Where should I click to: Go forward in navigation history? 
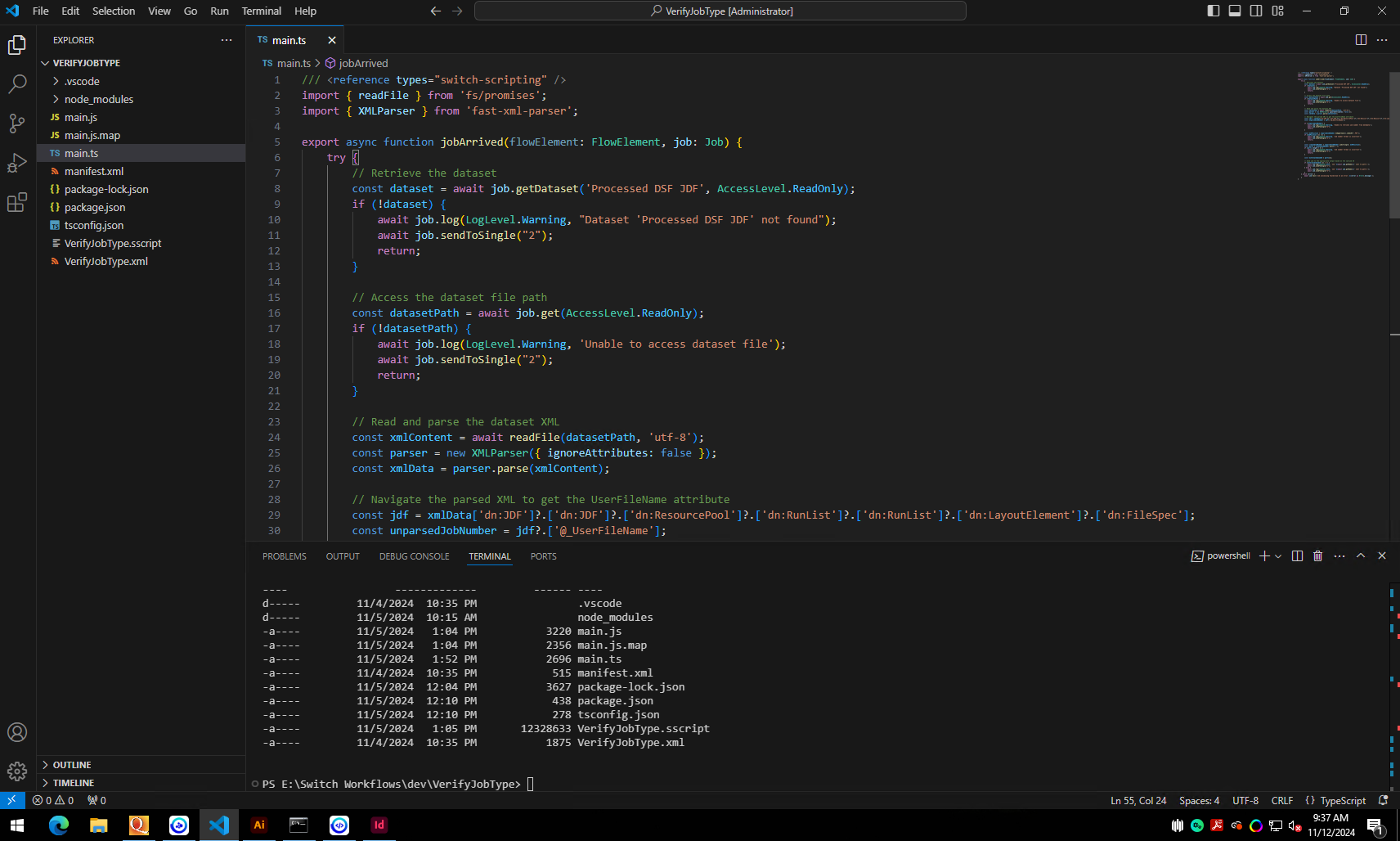[x=458, y=11]
